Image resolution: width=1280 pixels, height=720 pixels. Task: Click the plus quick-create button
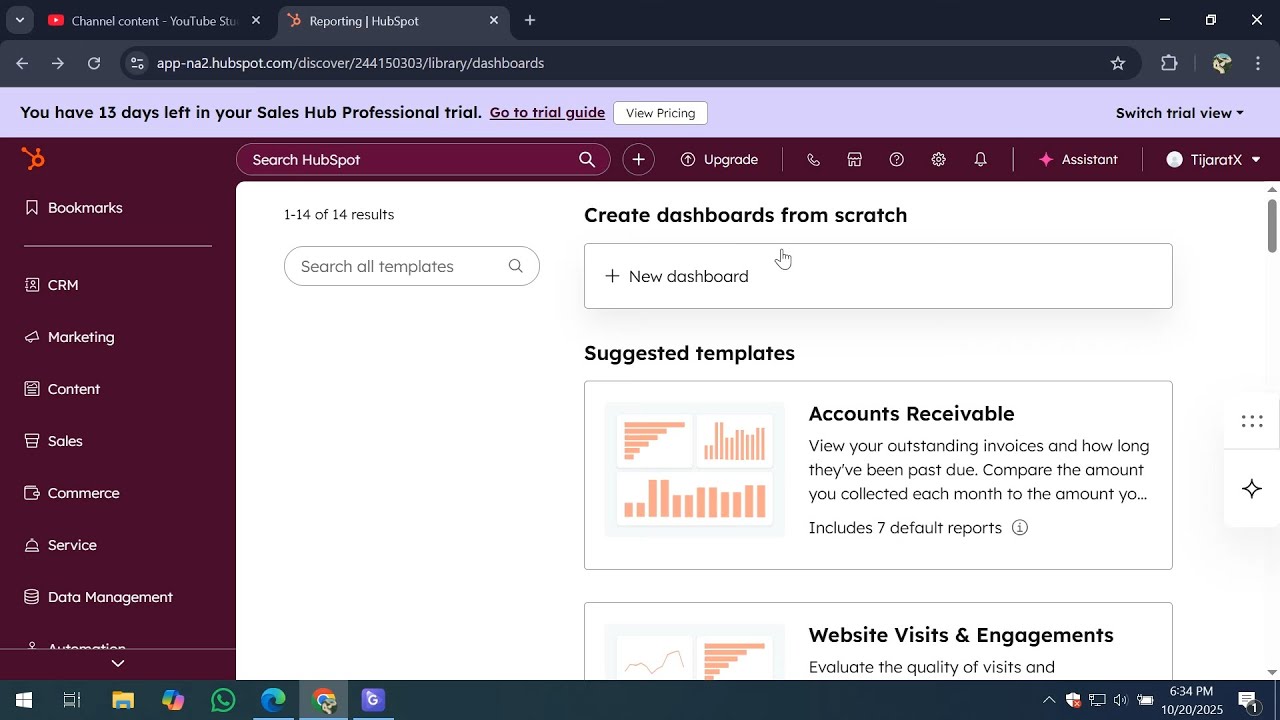pyautogui.click(x=639, y=160)
